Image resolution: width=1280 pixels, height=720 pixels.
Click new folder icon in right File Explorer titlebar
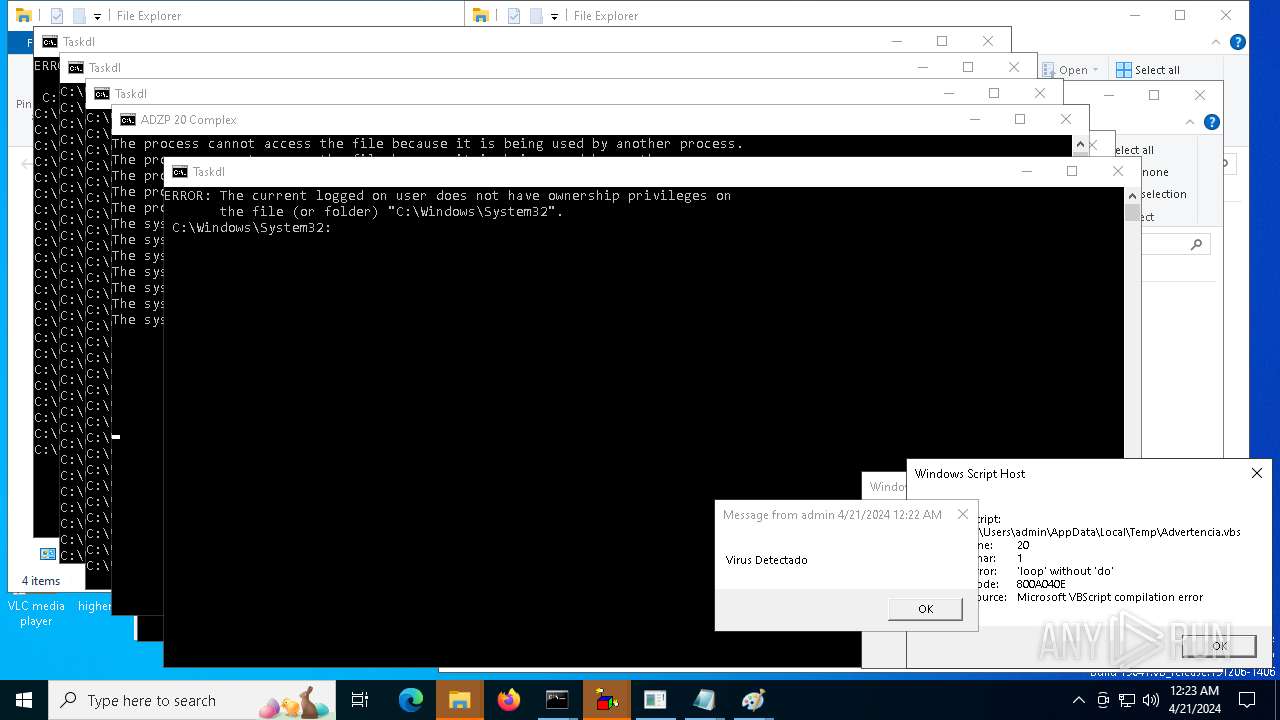click(536, 16)
